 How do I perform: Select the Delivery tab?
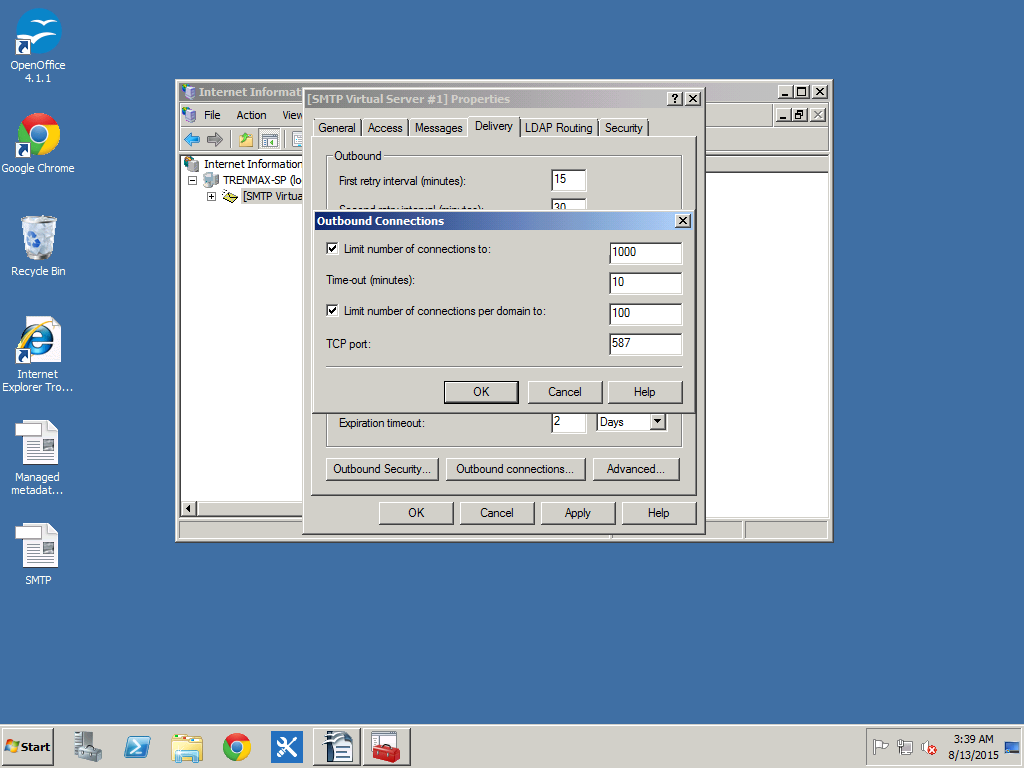coord(494,126)
